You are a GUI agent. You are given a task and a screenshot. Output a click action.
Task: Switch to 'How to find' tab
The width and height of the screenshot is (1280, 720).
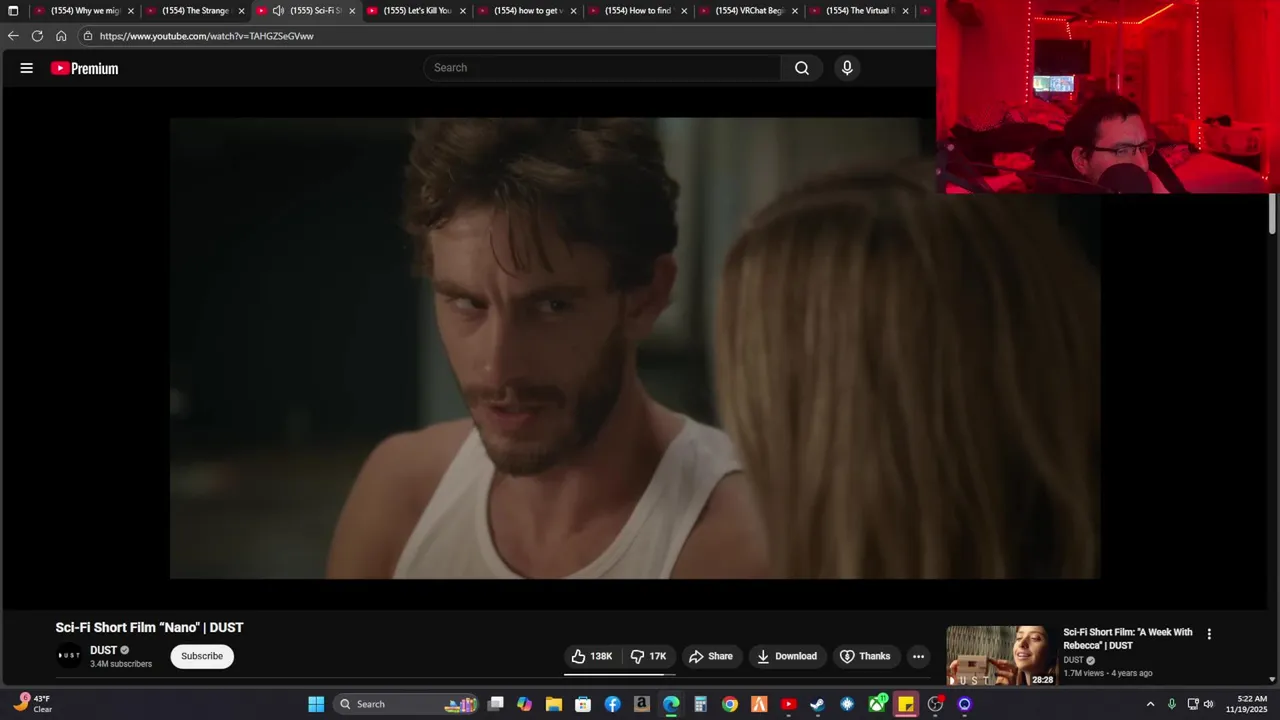click(638, 11)
